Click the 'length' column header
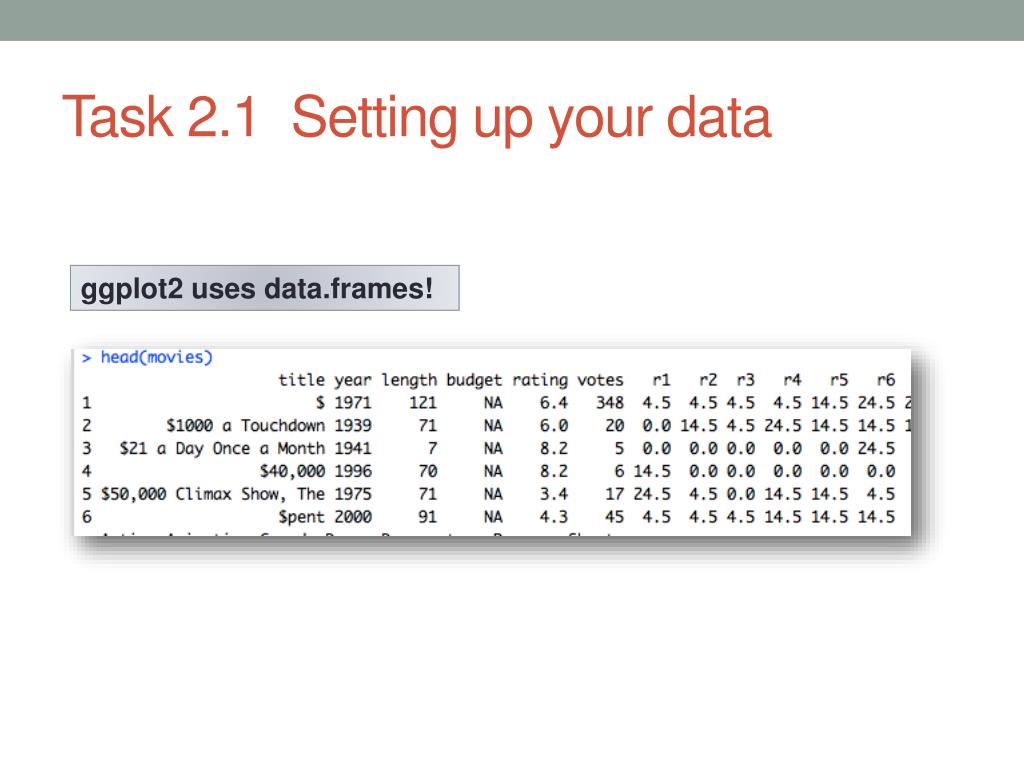Screen dimensions: 1024x768 click(x=409, y=380)
